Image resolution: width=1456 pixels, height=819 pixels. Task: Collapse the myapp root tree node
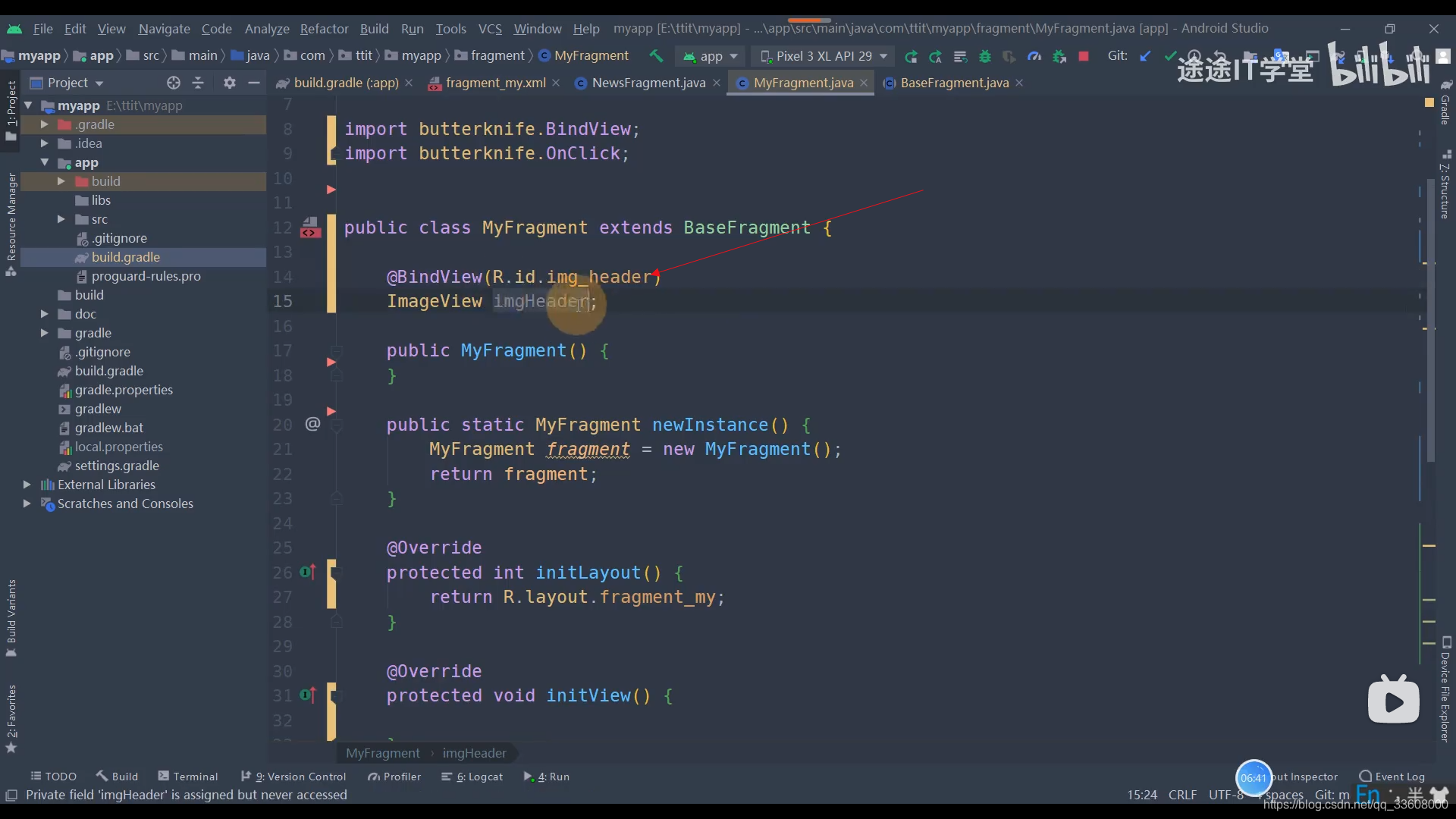(x=28, y=105)
